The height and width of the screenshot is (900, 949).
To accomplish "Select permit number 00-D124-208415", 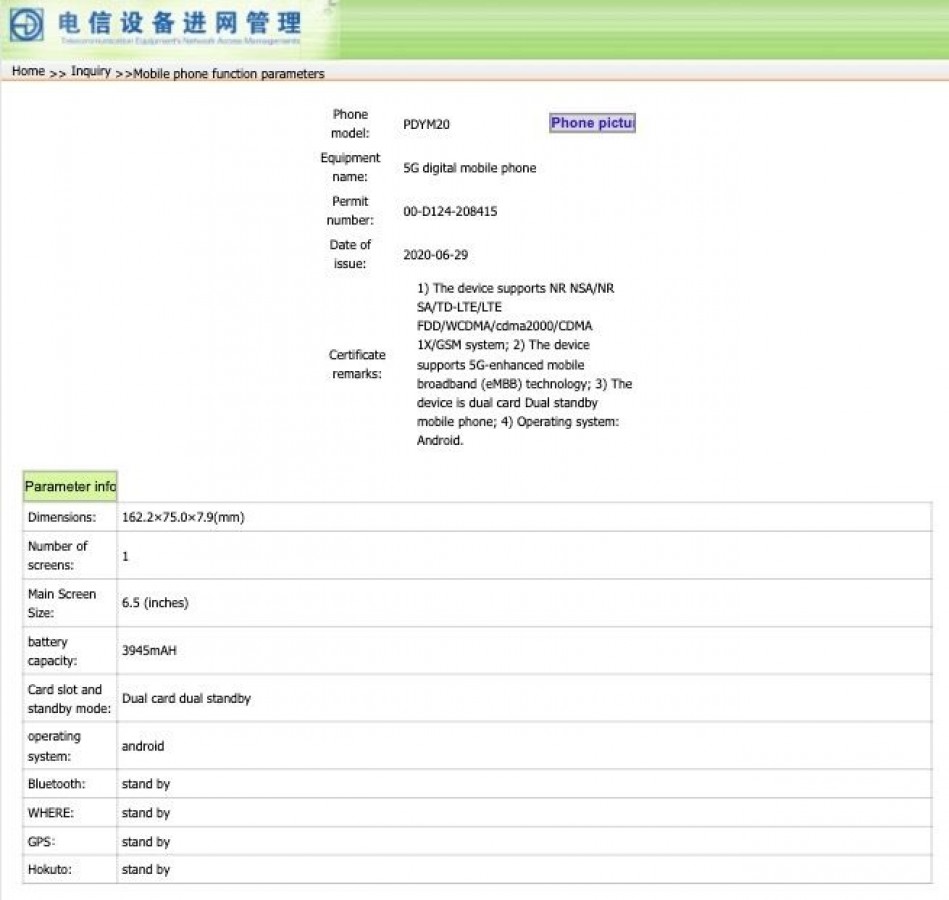I will coord(450,212).
